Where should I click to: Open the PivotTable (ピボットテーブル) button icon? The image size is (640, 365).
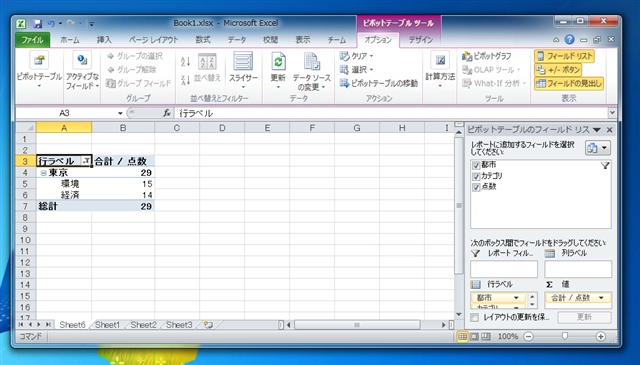(39, 60)
